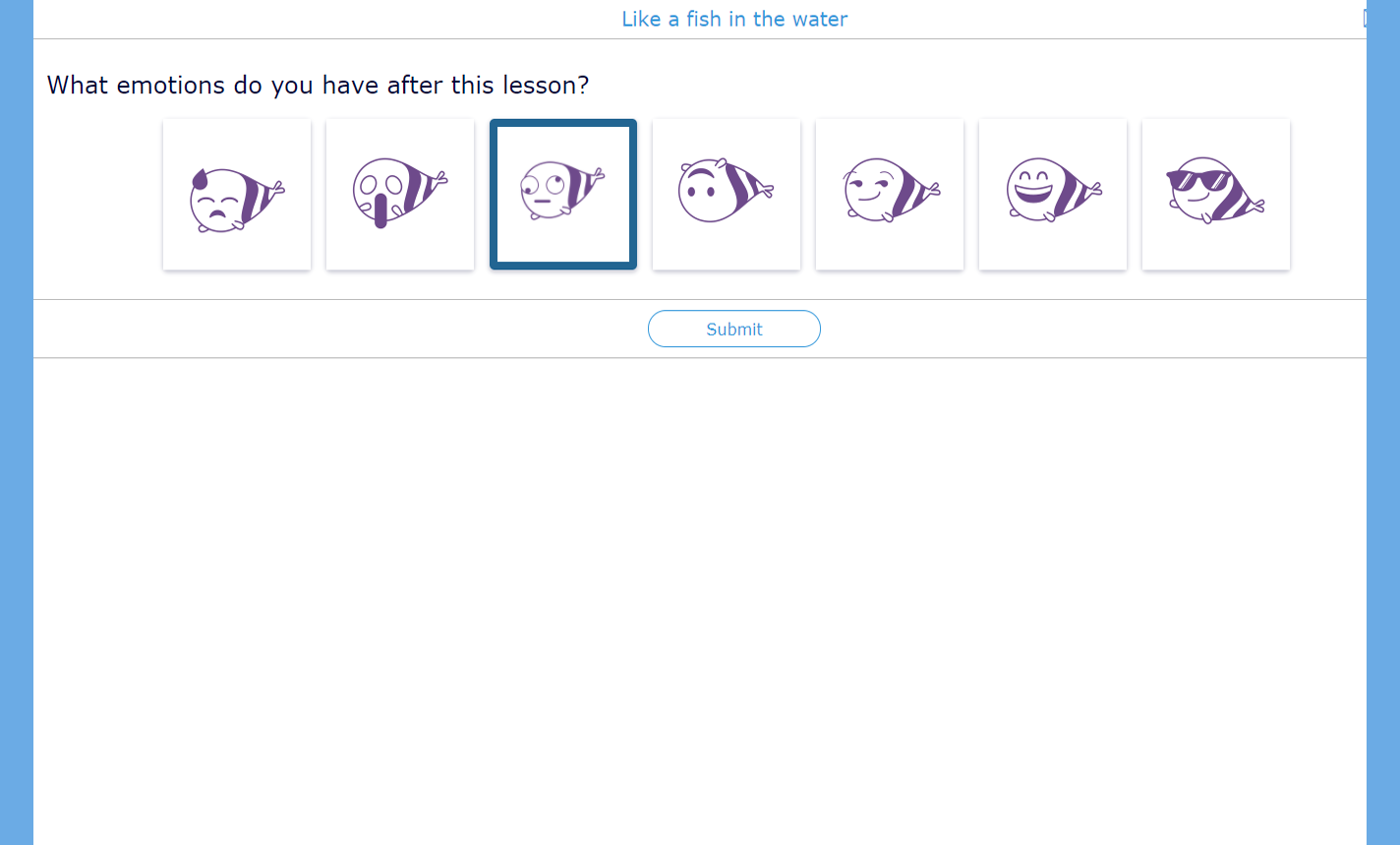The image size is (1400, 845).
Task: Submit the emotion survey
Action: [x=734, y=329]
